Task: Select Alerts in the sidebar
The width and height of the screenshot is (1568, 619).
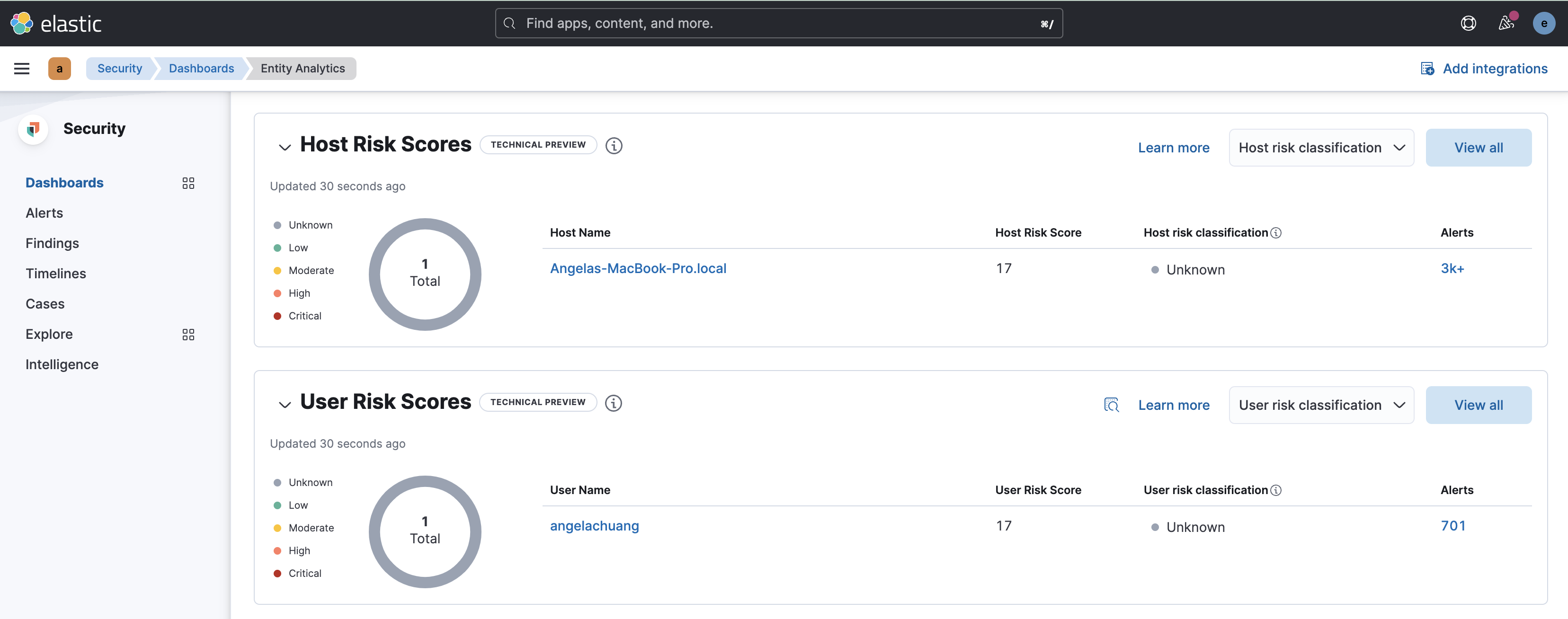Action: pos(44,212)
